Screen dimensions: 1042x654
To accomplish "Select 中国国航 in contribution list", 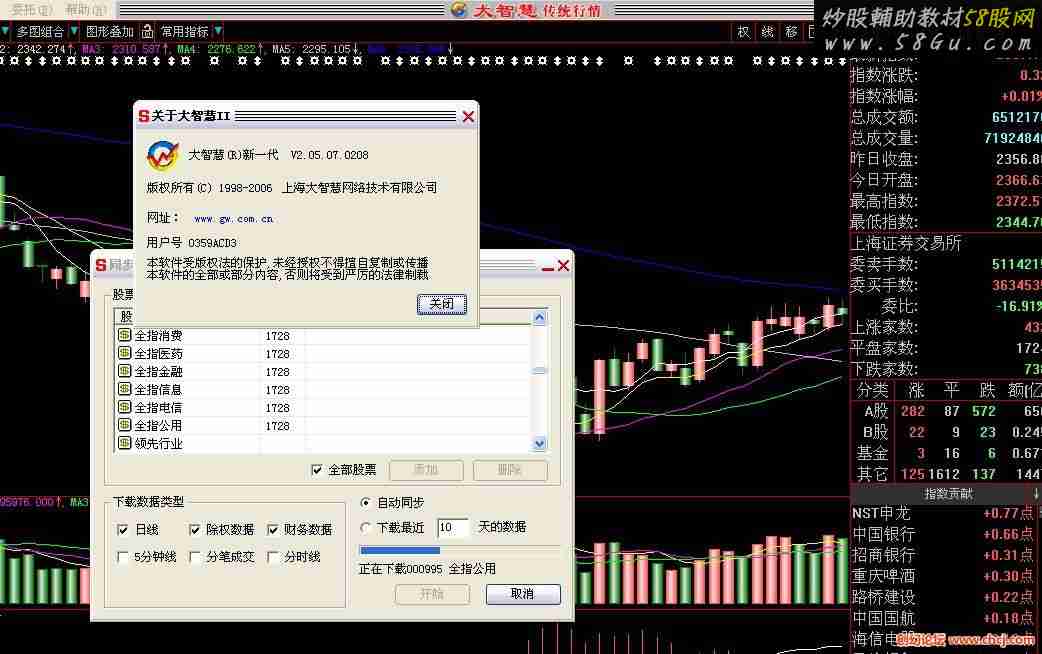I will click(883, 618).
